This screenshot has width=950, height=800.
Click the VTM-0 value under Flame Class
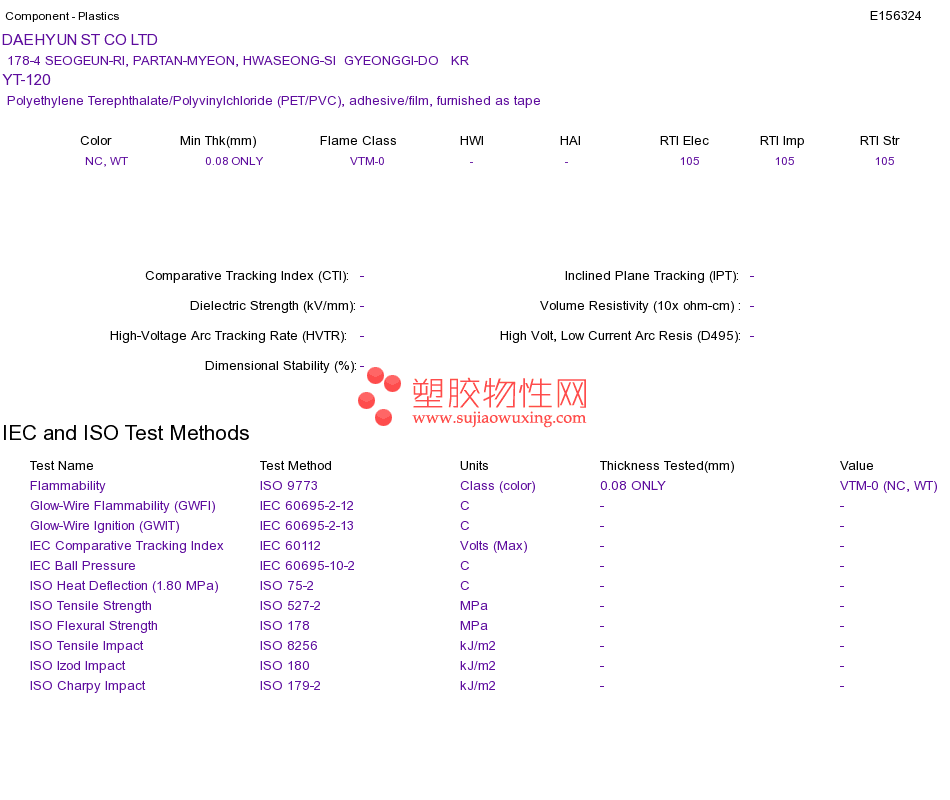click(367, 161)
